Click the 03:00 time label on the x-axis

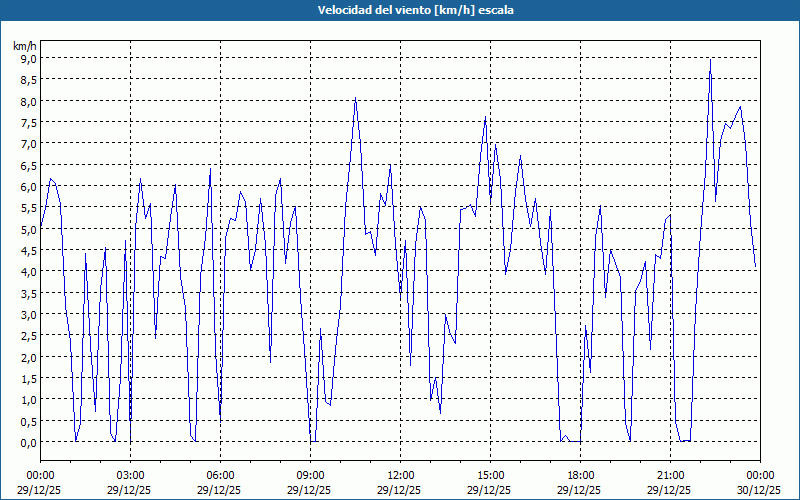(x=130, y=475)
